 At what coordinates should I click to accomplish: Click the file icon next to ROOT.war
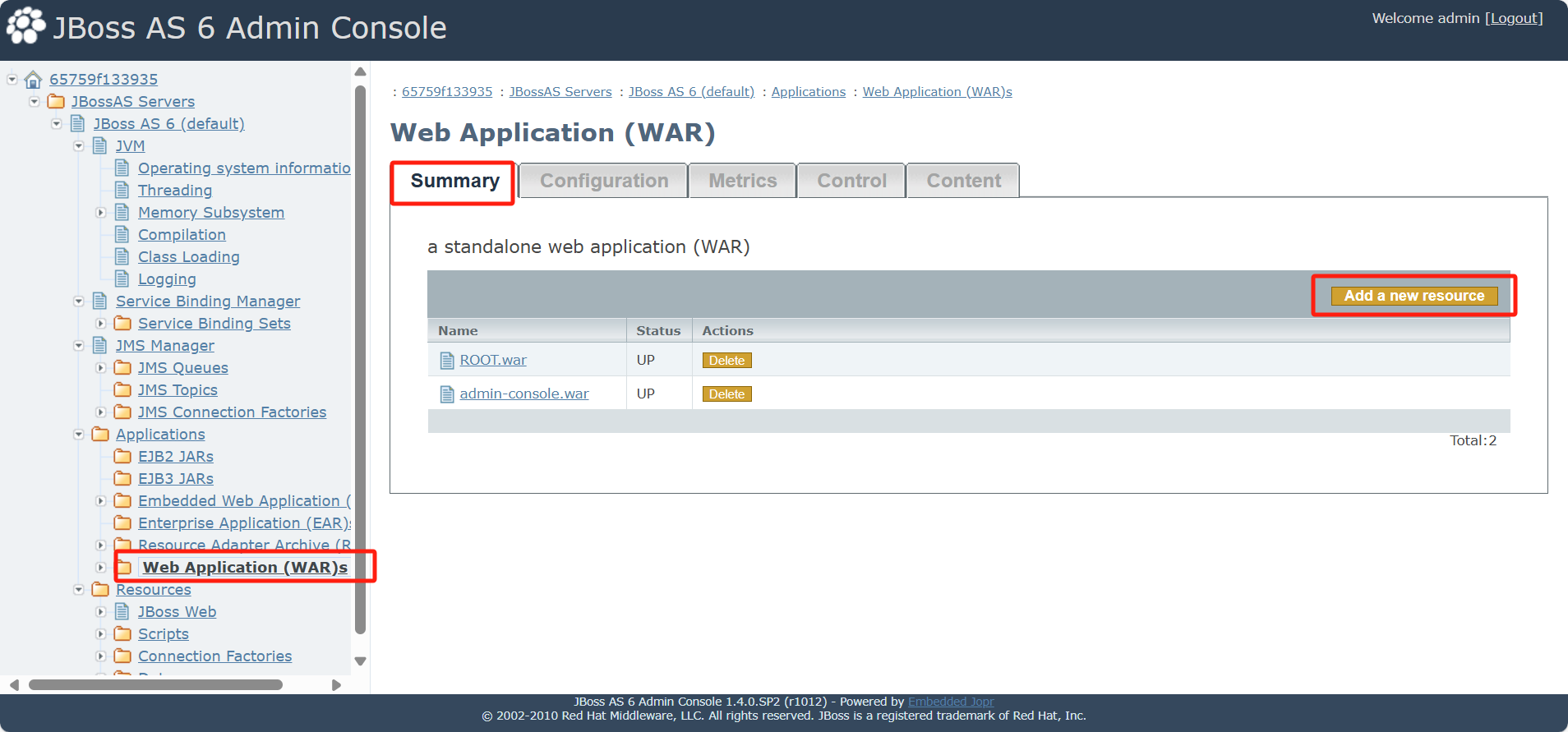[447, 361]
